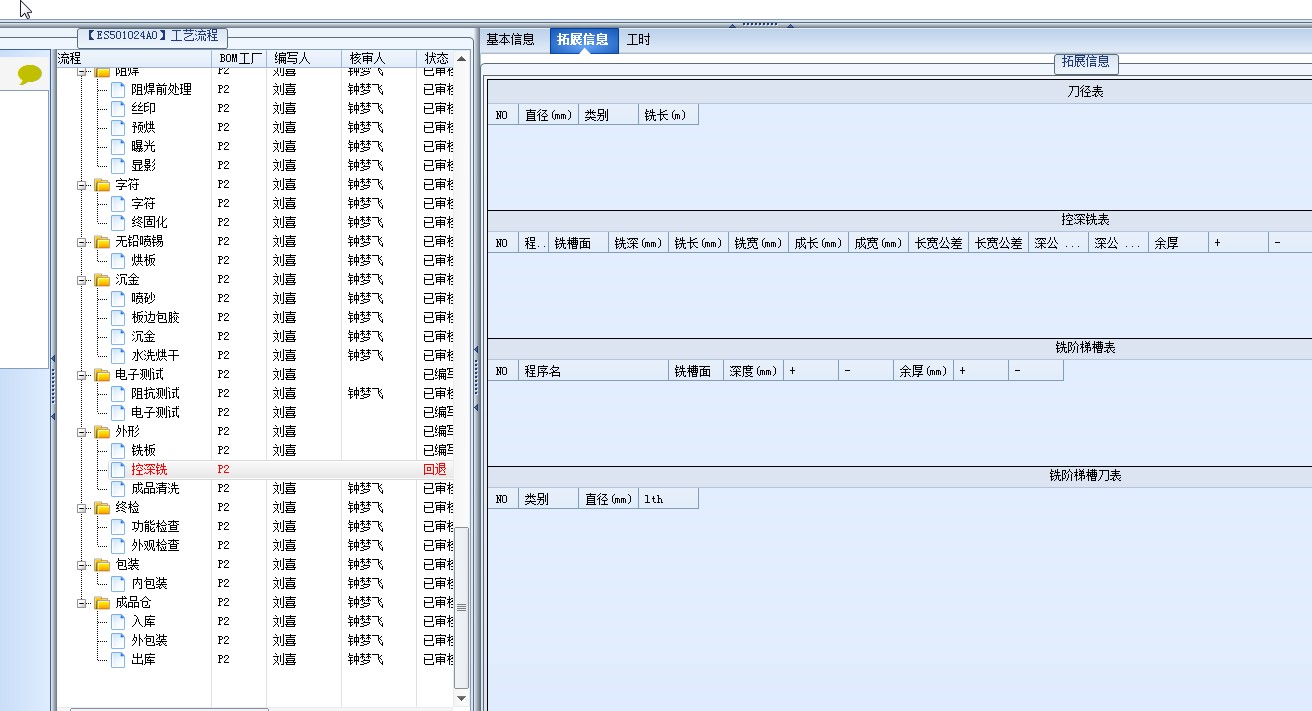Click the document icon beside 预烘

[x=118, y=127]
